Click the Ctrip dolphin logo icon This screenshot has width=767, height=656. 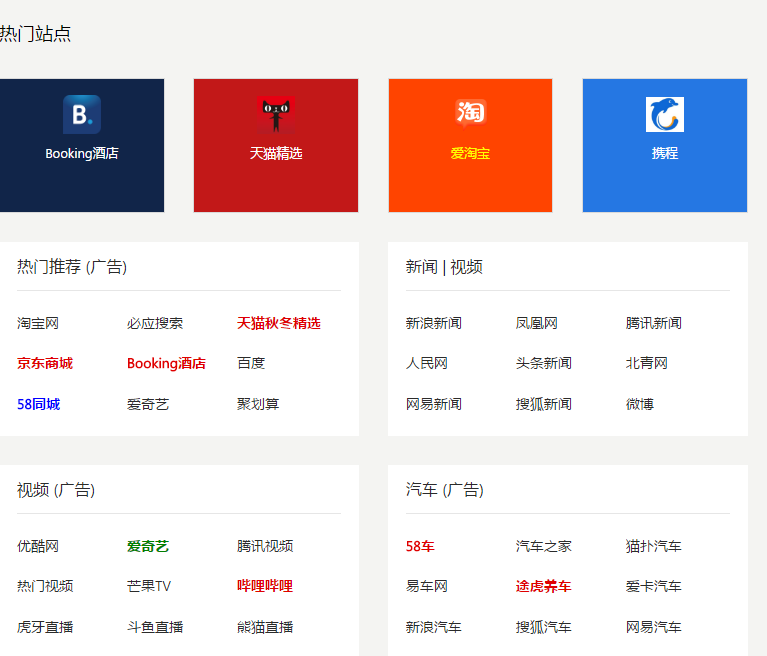click(x=665, y=114)
